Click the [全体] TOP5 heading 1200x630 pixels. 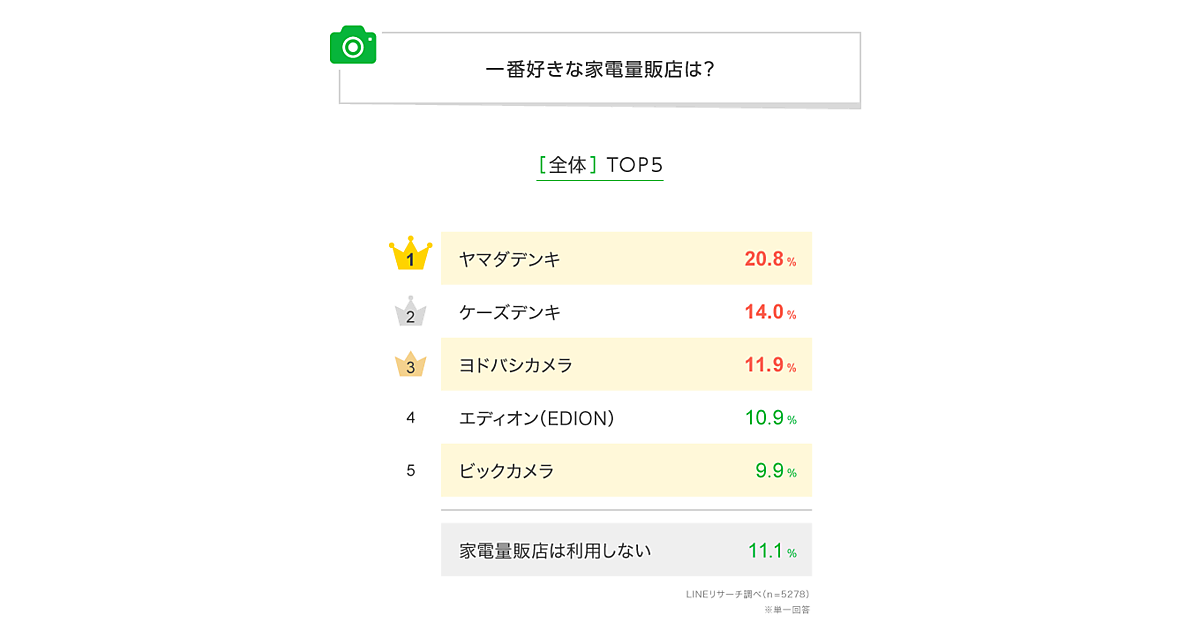pyautogui.click(x=600, y=165)
